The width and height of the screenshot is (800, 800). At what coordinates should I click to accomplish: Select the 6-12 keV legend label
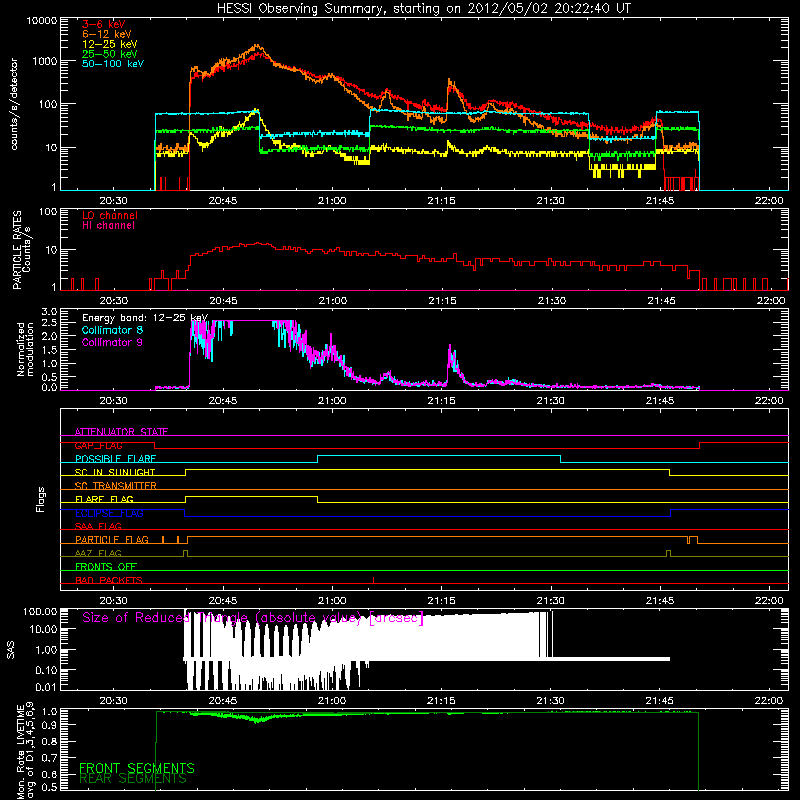(x=107, y=34)
